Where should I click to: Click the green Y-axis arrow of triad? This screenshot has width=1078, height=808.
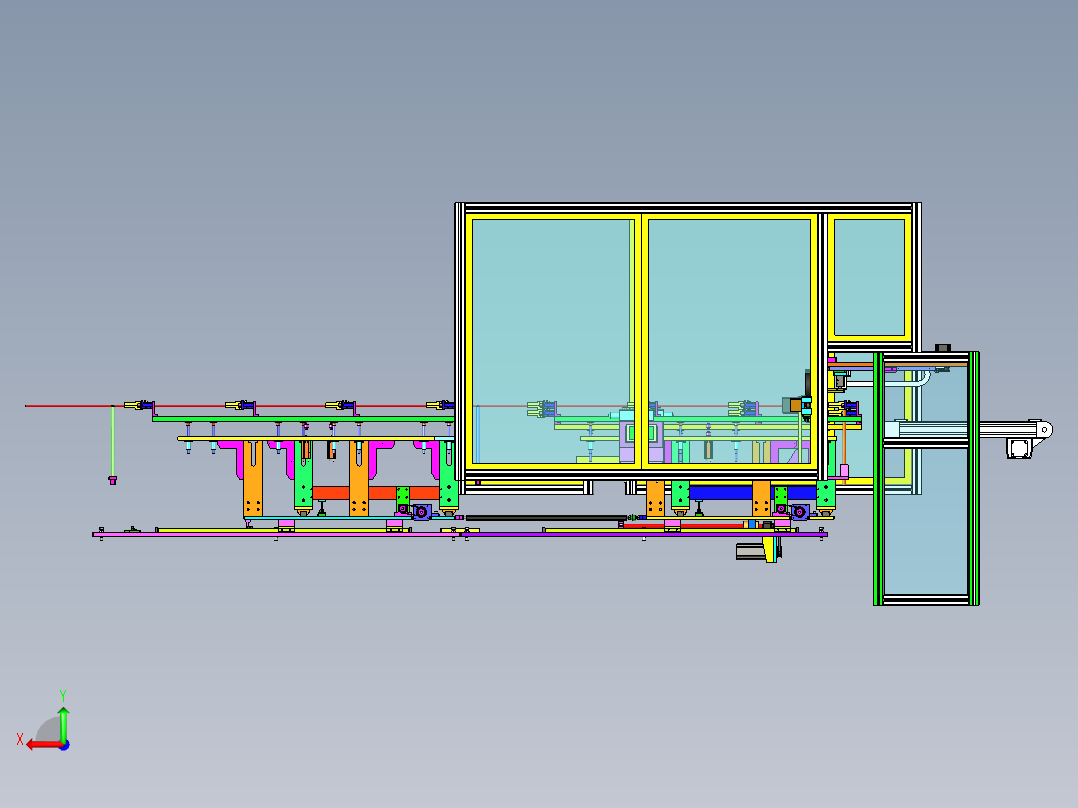(63, 723)
